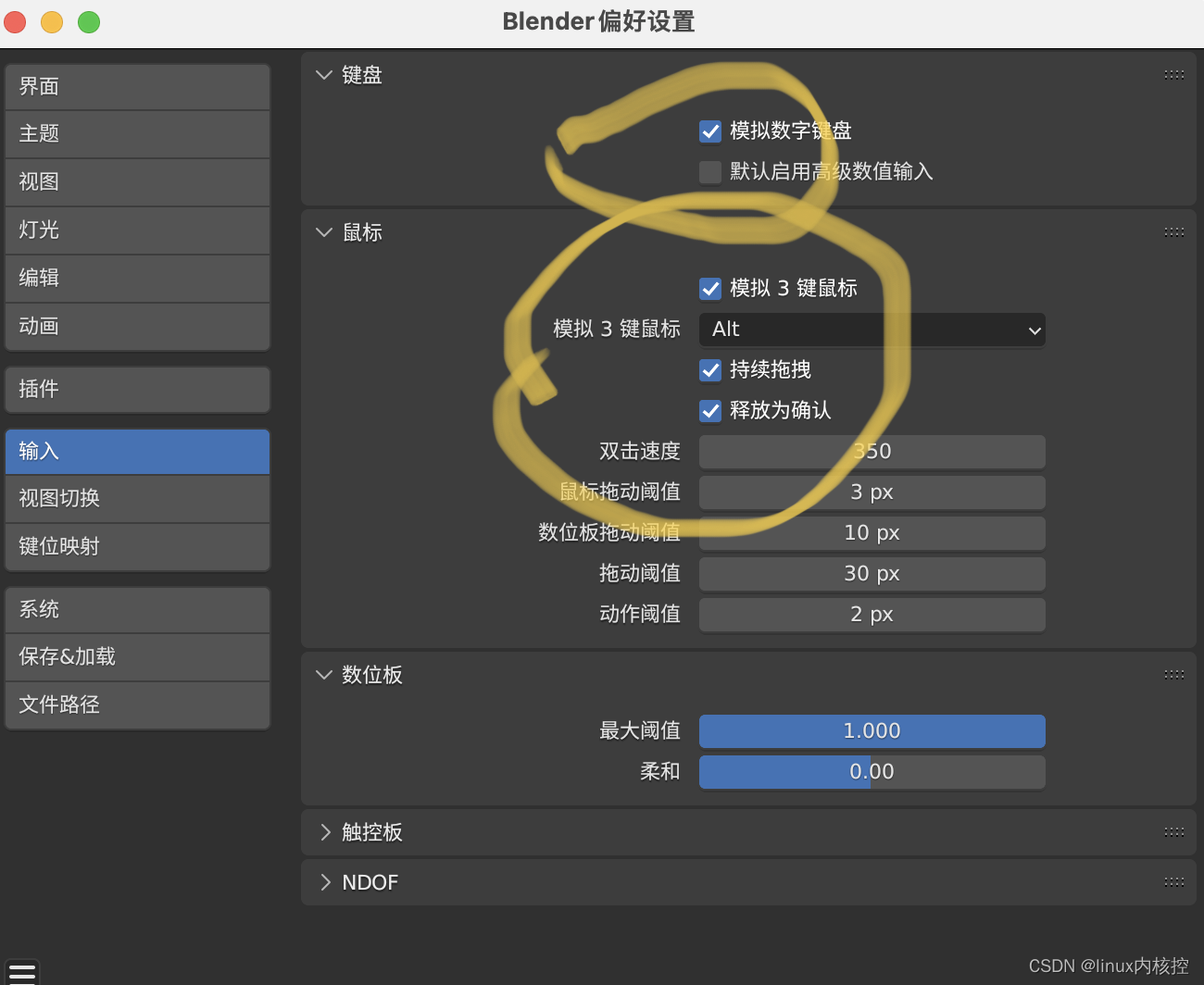The height and width of the screenshot is (985, 1204).
Task: Click the 双击速度 value field 350
Action: point(872,452)
